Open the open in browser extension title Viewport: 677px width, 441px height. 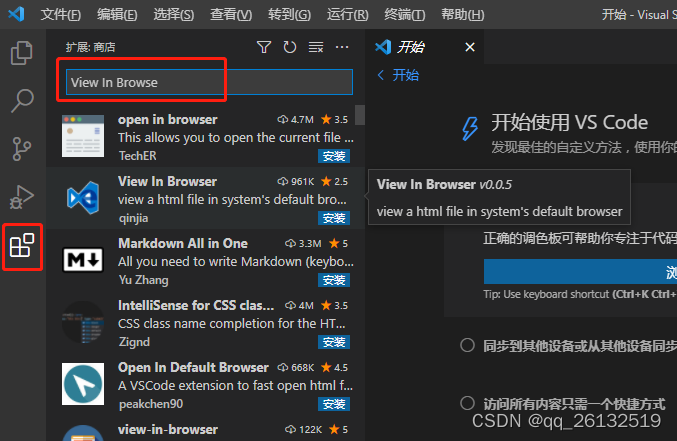168,119
